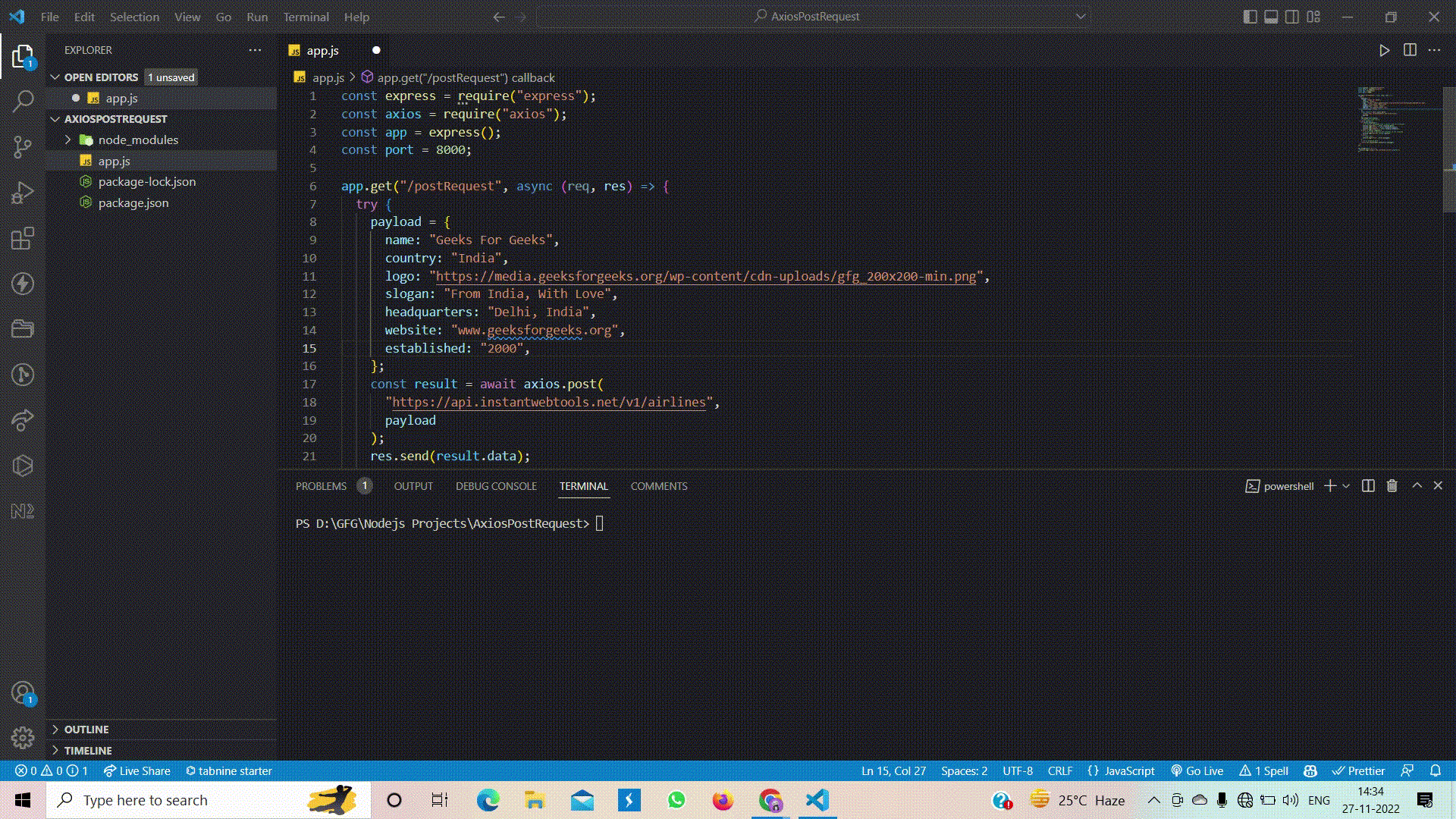Customize layout icon in title bar
Image resolution: width=1456 pixels, height=819 pixels.
[1314, 17]
